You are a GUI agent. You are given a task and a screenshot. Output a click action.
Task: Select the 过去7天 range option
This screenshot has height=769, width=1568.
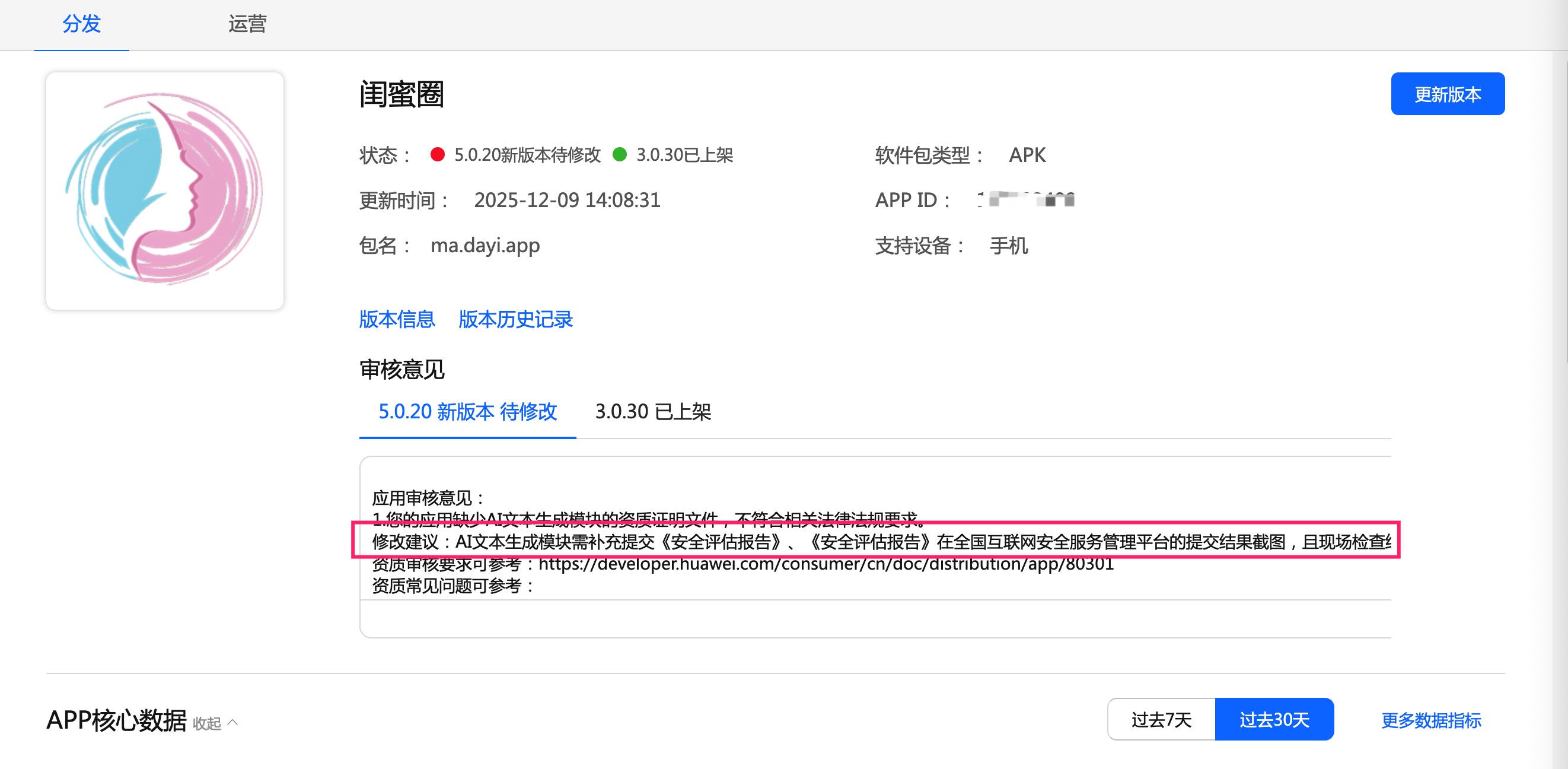click(x=1161, y=720)
